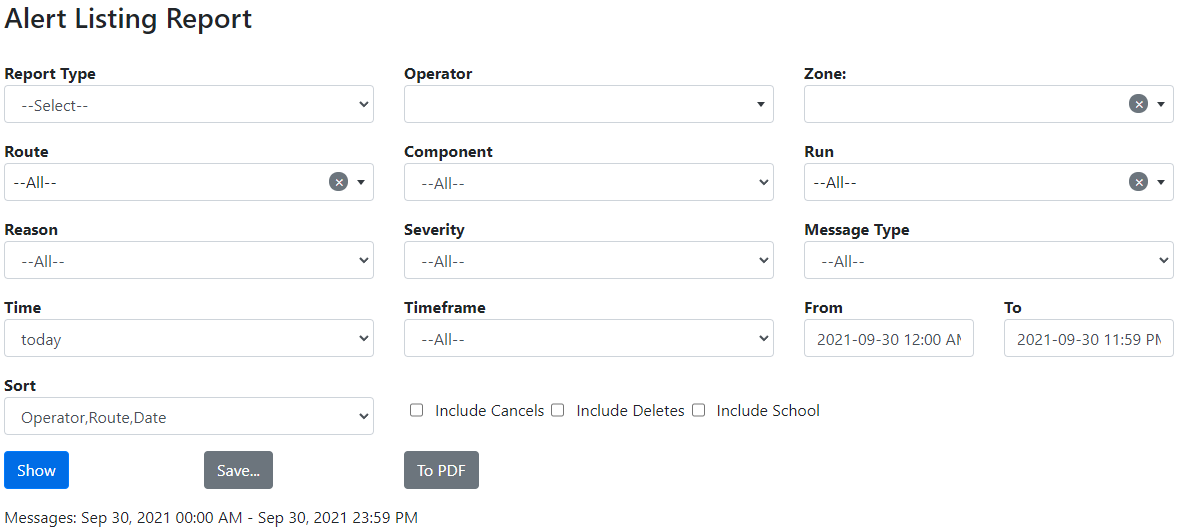Check the Include School option
1180x528 pixels.
(x=699, y=410)
